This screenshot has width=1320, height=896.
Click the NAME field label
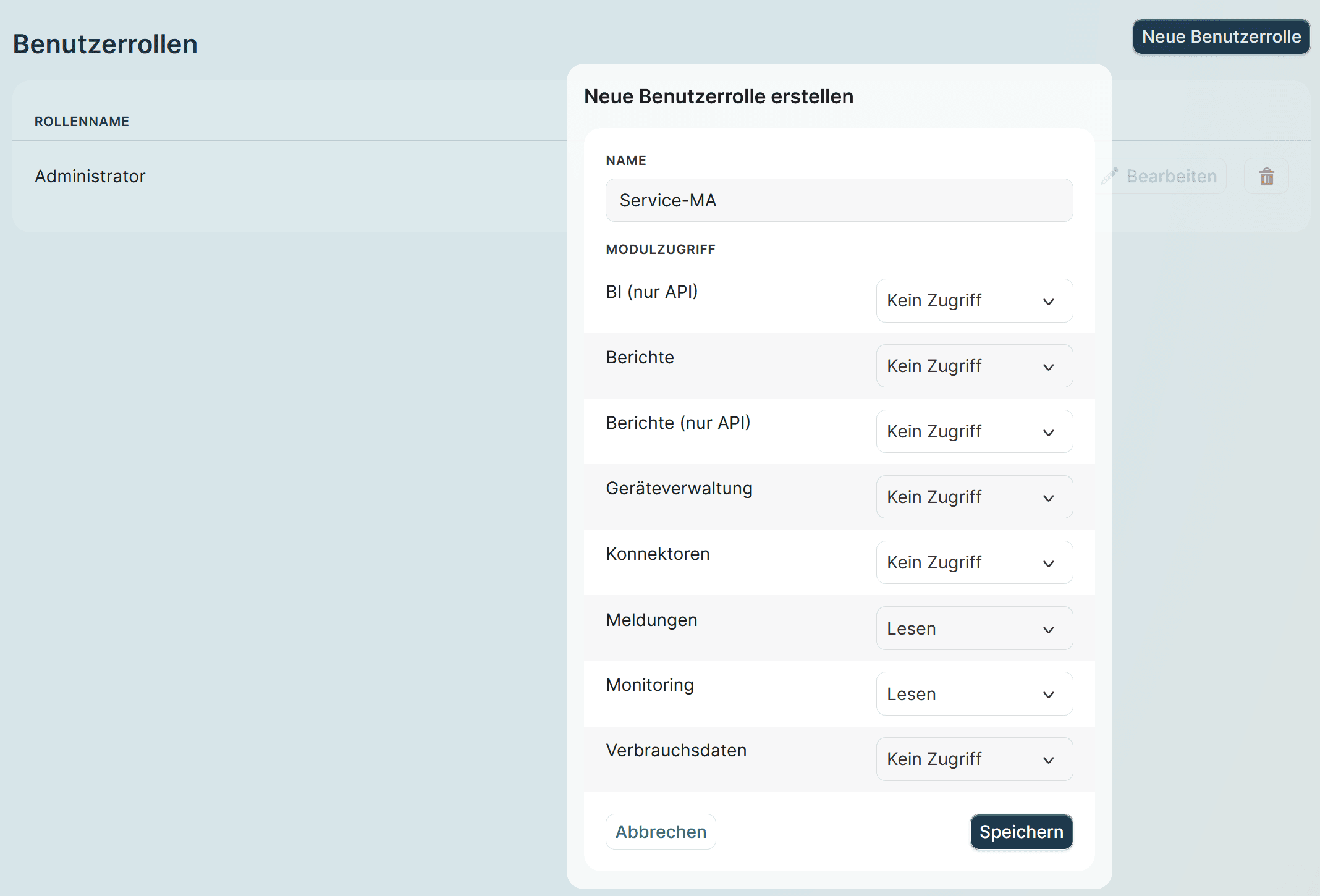[626, 161]
